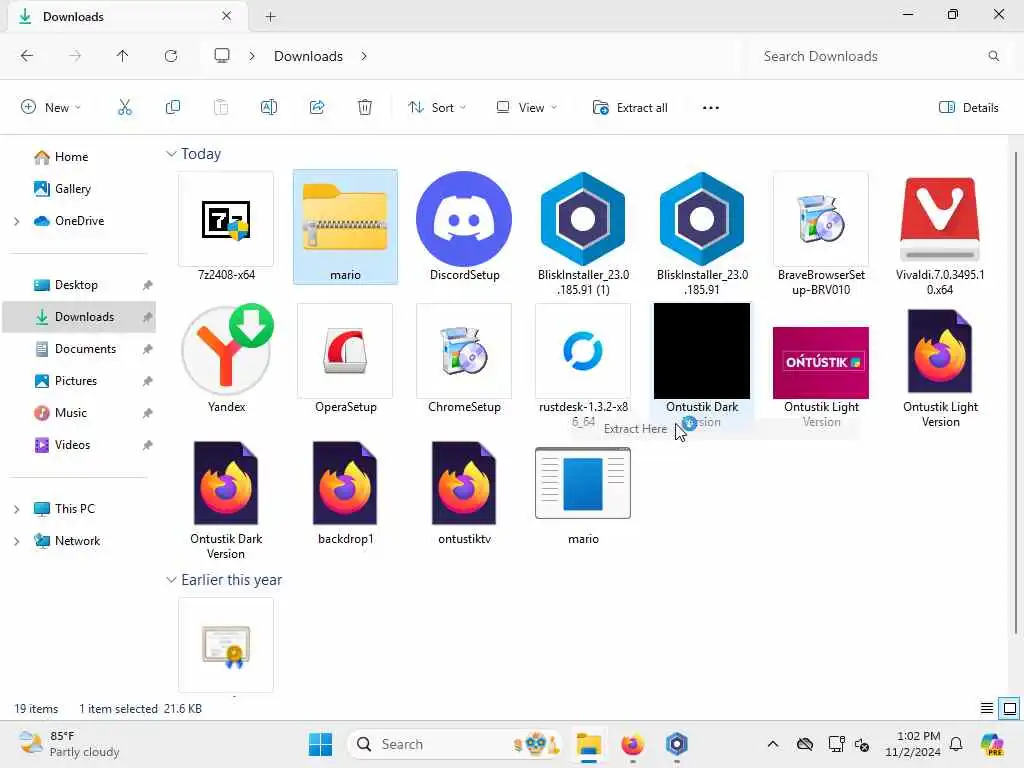Close the Downloads tab
The width and height of the screenshot is (1024, 768).
[227, 16]
